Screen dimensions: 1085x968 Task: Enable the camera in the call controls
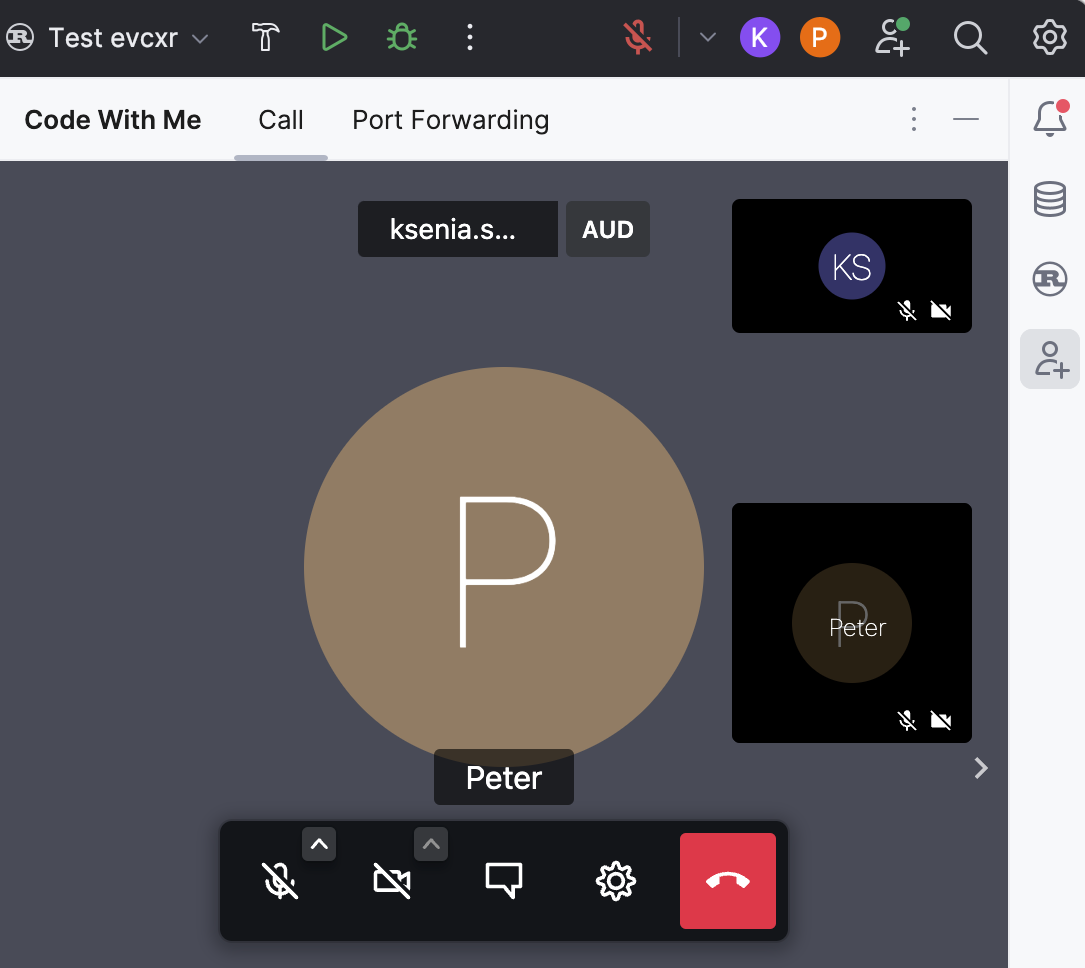point(392,881)
